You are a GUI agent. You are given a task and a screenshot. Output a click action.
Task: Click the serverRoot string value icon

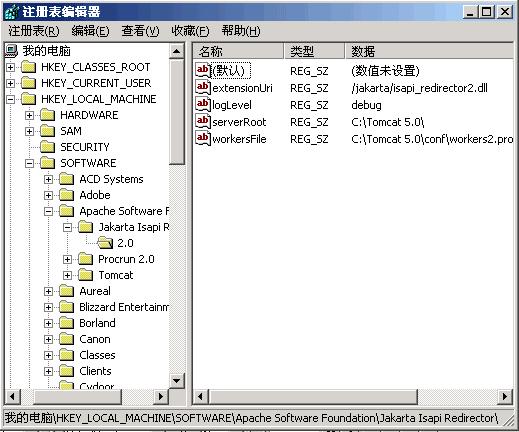click(x=203, y=122)
